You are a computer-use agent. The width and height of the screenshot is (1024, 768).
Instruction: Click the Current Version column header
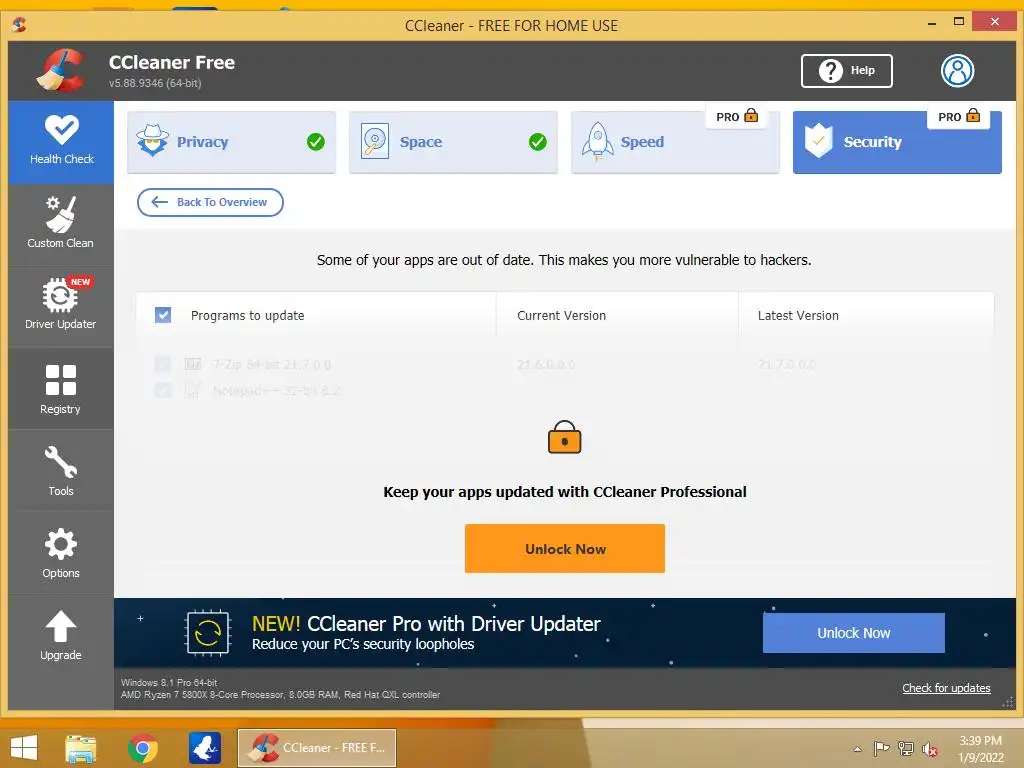562,315
